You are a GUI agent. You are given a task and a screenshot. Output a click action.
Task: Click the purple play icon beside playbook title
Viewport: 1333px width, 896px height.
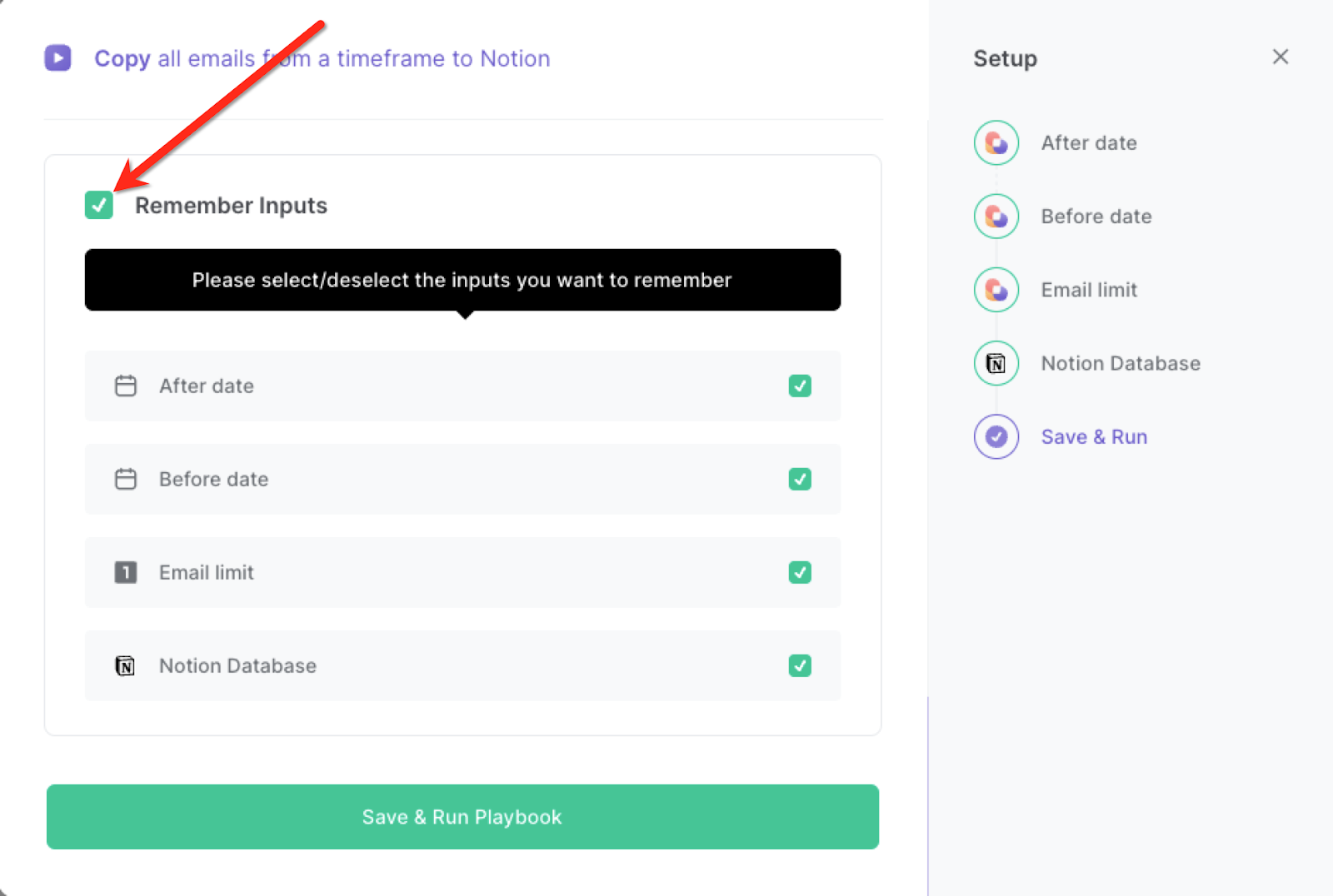(57, 58)
